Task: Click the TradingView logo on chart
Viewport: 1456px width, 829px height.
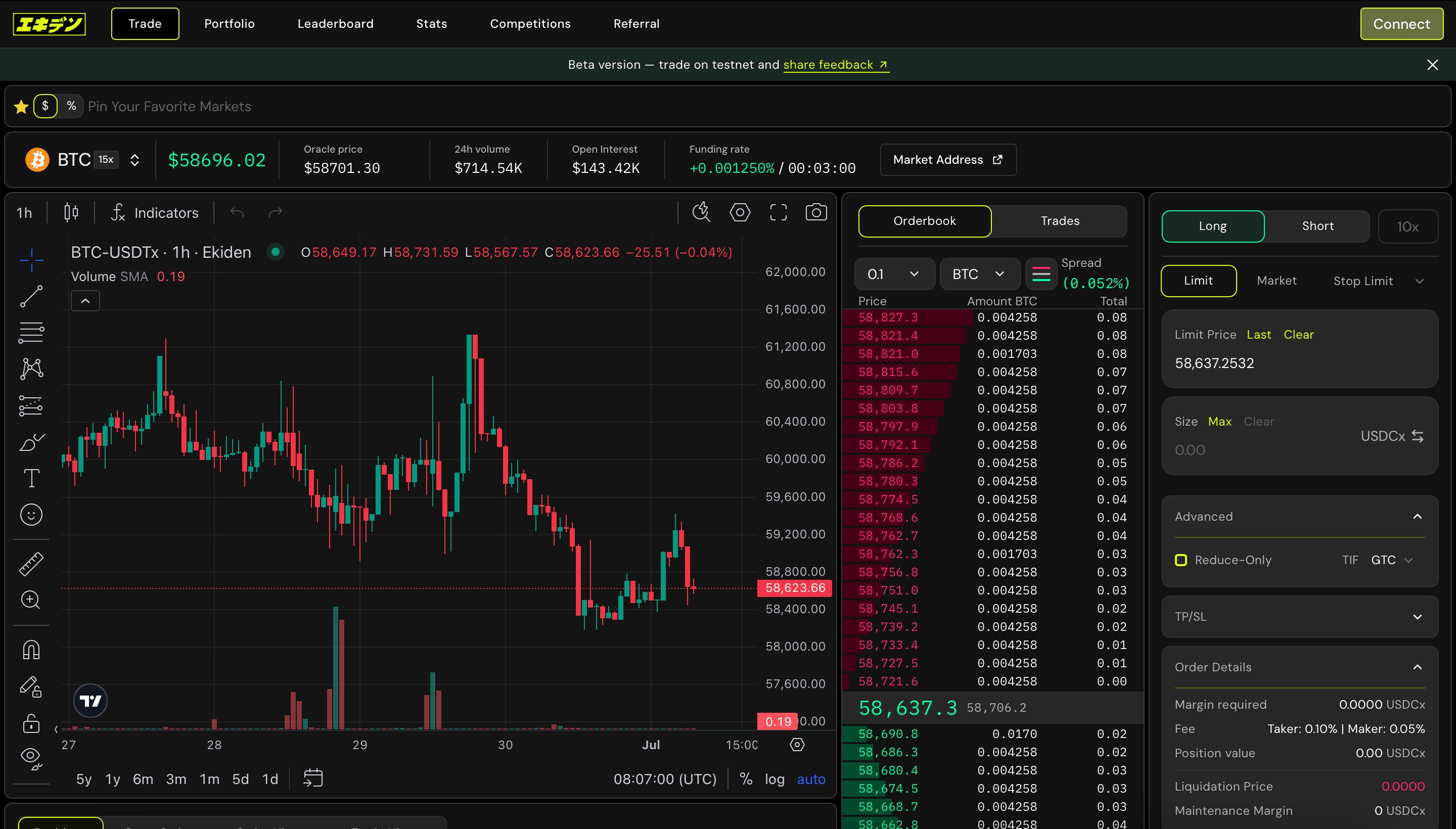Action: [90, 700]
